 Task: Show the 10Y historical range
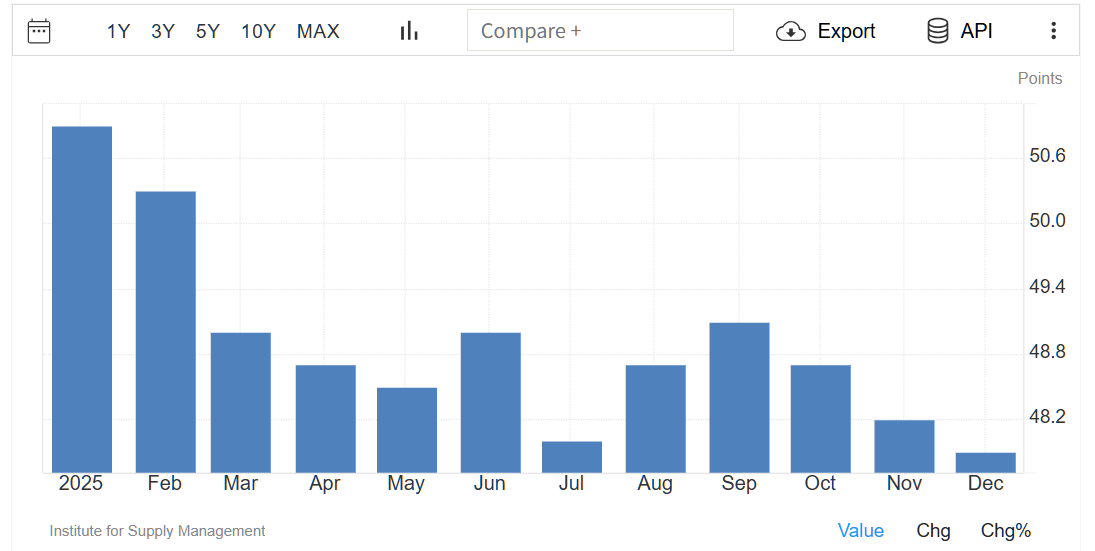(258, 31)
